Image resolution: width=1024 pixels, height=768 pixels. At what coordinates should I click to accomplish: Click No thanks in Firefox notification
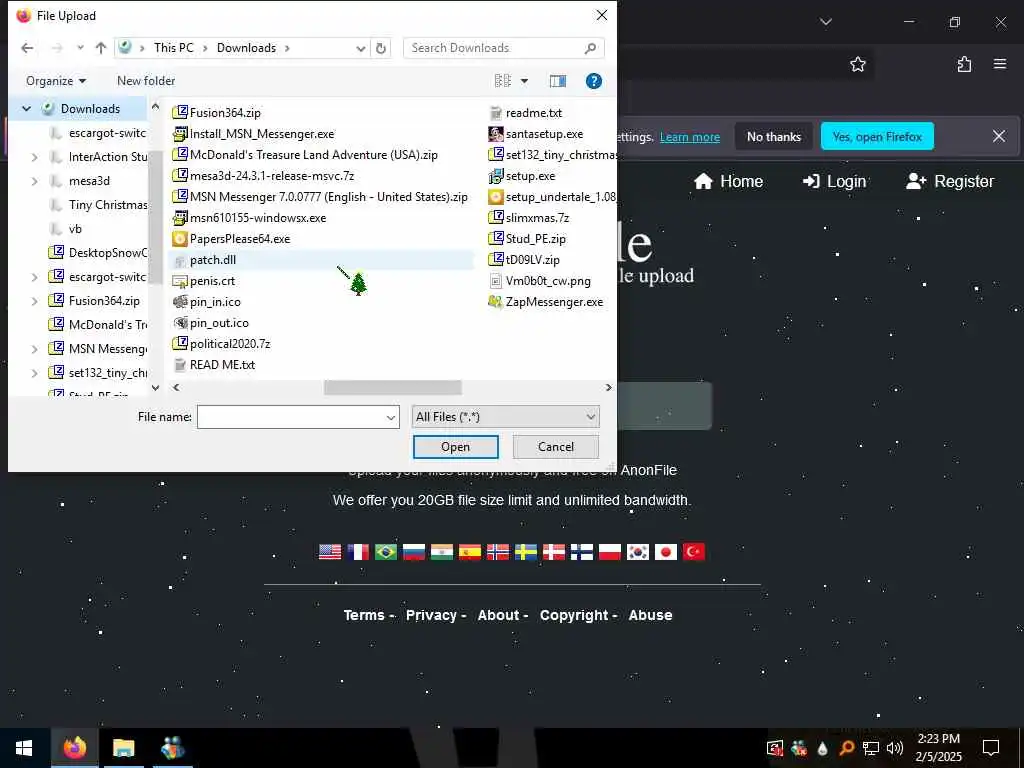pos(774,136)
